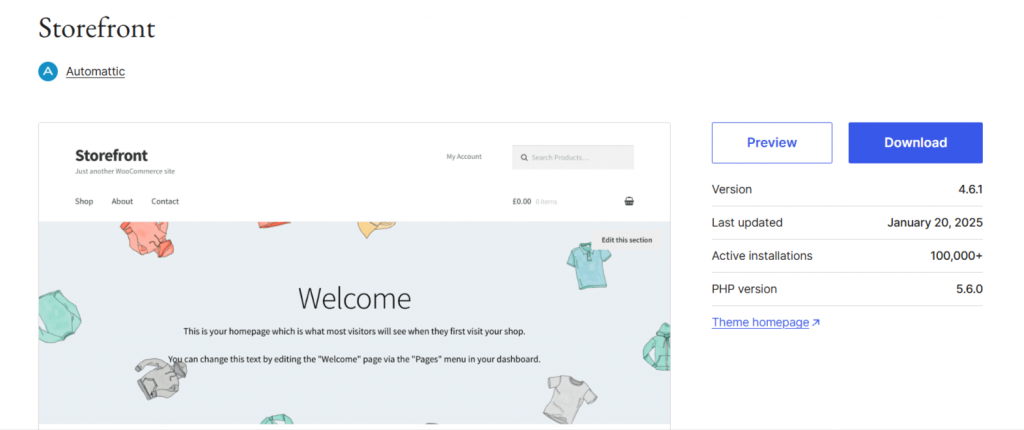
Task: Click the 'This is your homepage' sentence
Action: click(x=355, y=331)
